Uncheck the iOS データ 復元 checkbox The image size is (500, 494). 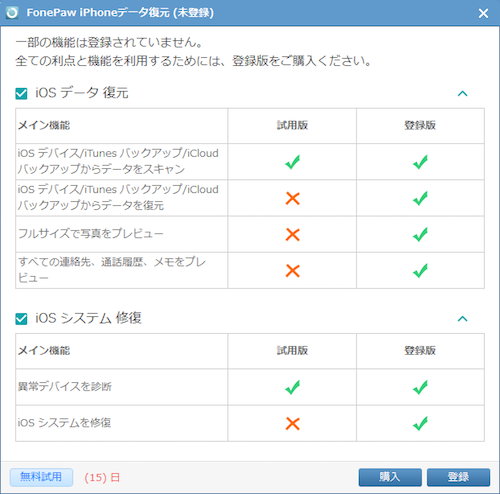[21, 94]
